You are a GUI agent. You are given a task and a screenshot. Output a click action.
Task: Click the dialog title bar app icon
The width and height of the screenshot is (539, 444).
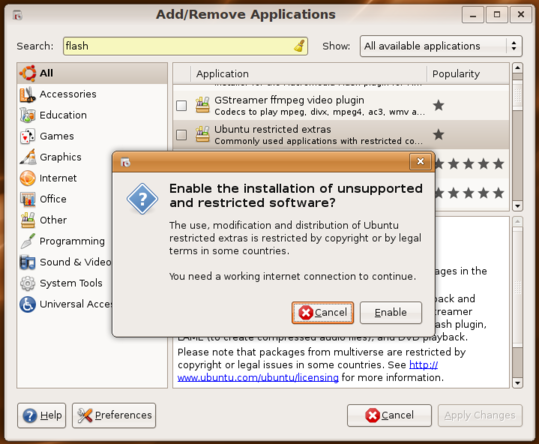pyautogui.click(x=125, y=162)
